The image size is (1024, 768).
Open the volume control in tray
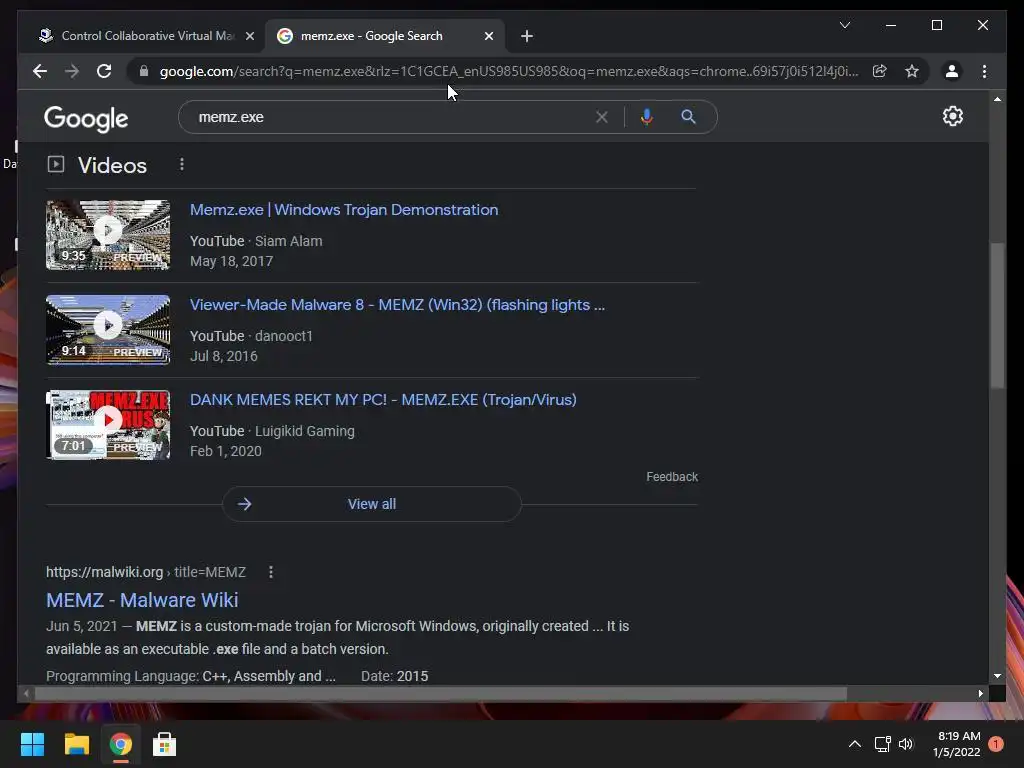[906, 744]
